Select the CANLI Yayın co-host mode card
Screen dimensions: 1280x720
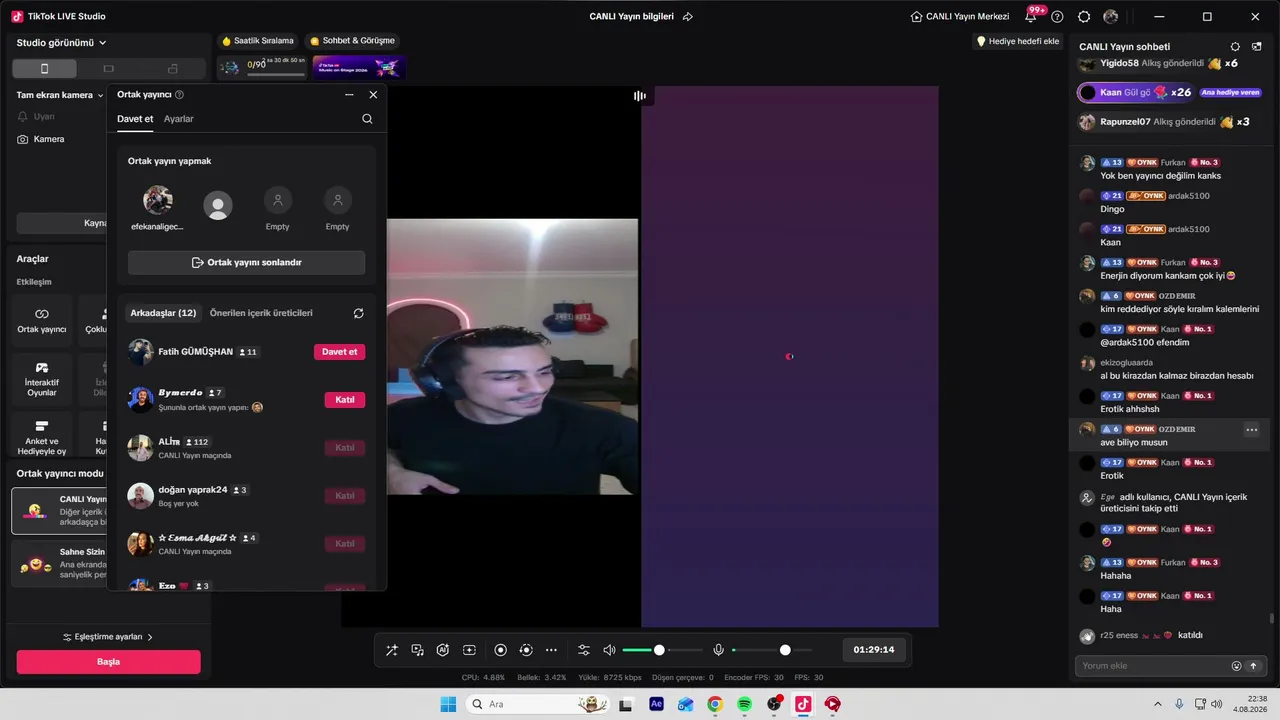click(62, 511)
